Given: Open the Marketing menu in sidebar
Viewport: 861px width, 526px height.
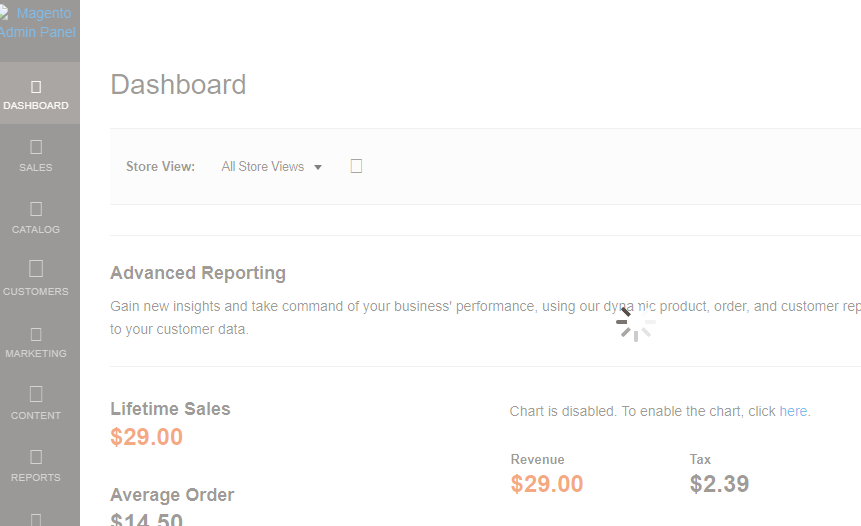Looking at the screenshot, I should [36, 342].
